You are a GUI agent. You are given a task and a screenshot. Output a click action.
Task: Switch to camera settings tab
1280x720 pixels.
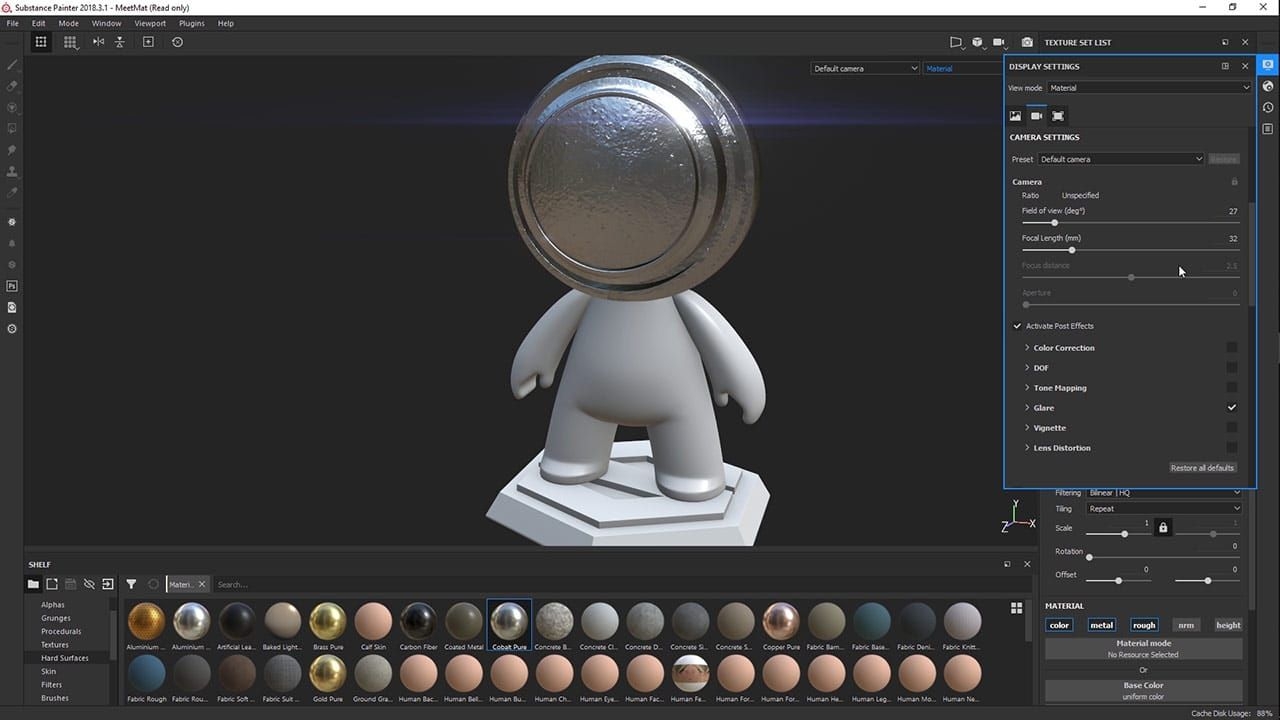tap(1036, 116)
